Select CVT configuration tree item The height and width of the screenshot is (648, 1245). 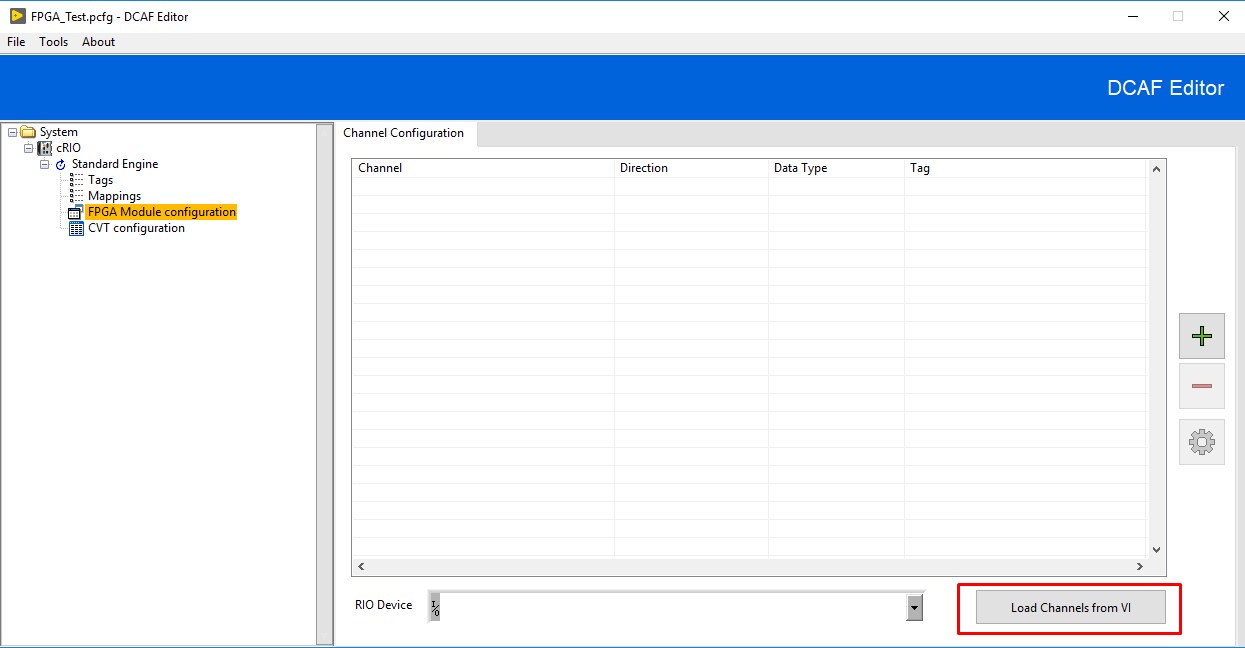click(x=136, y=228)
